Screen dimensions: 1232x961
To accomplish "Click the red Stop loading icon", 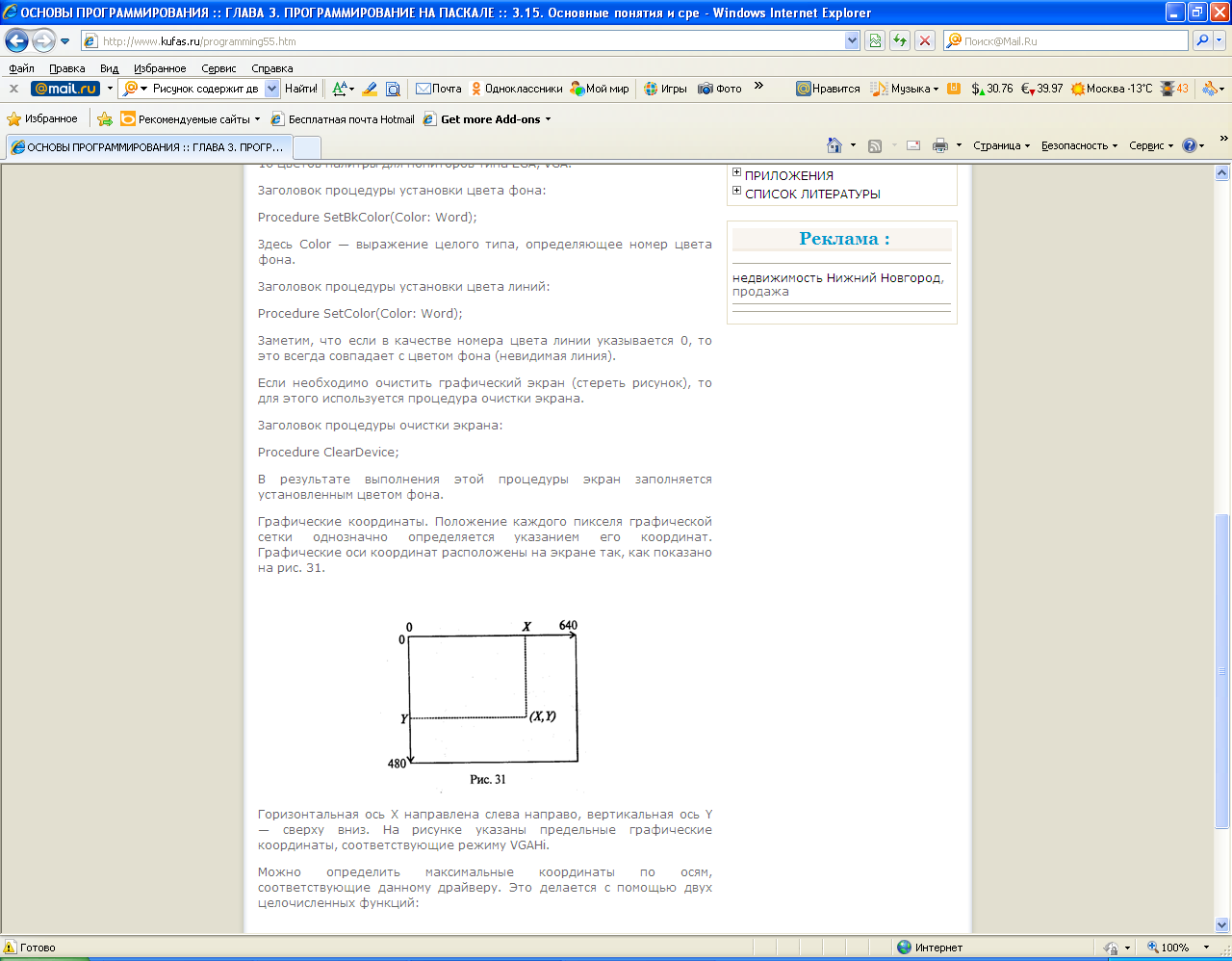I will pyautogui.click(x=925, y=40).
